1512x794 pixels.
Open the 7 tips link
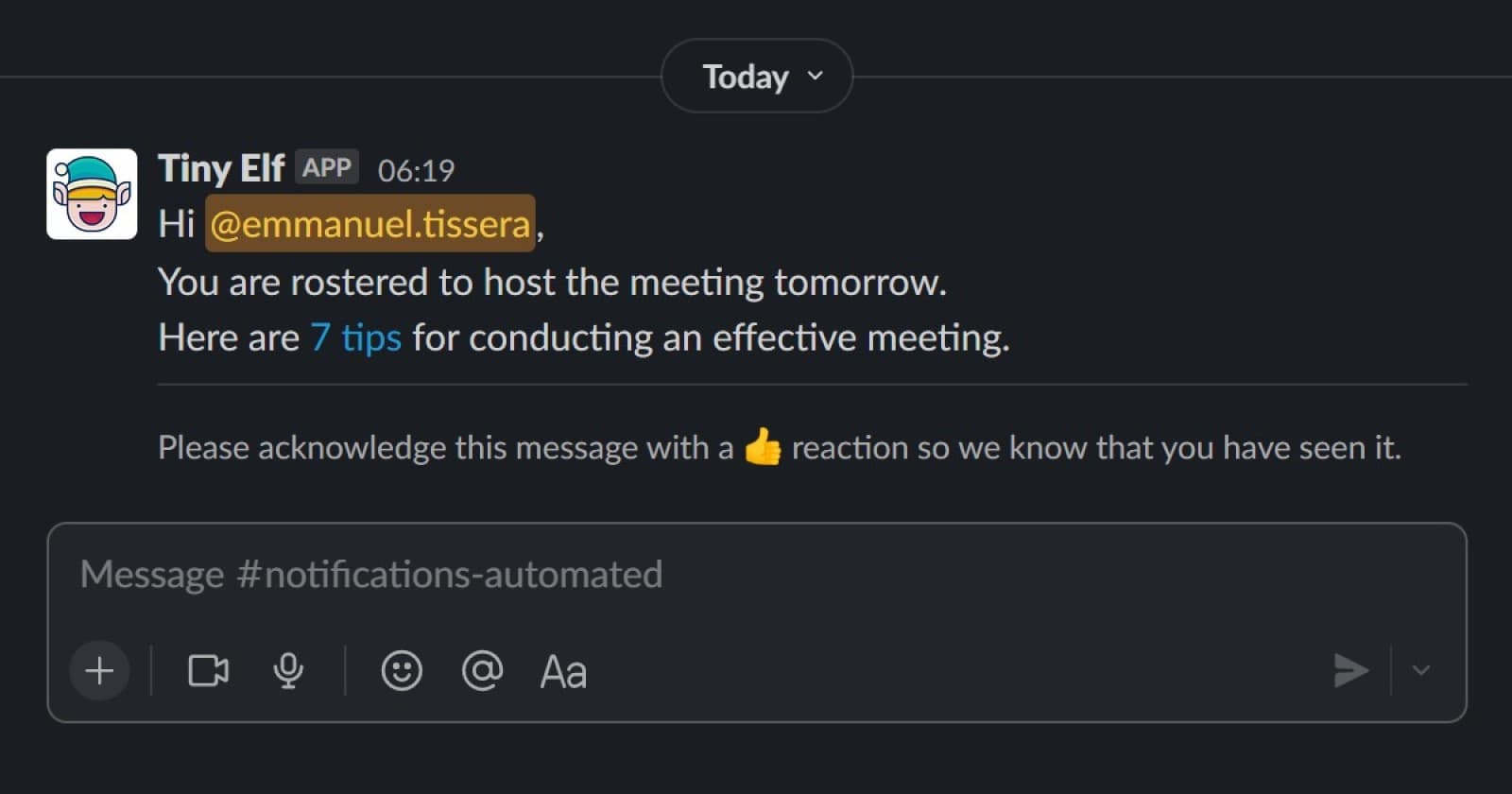(x=356, y=337)
